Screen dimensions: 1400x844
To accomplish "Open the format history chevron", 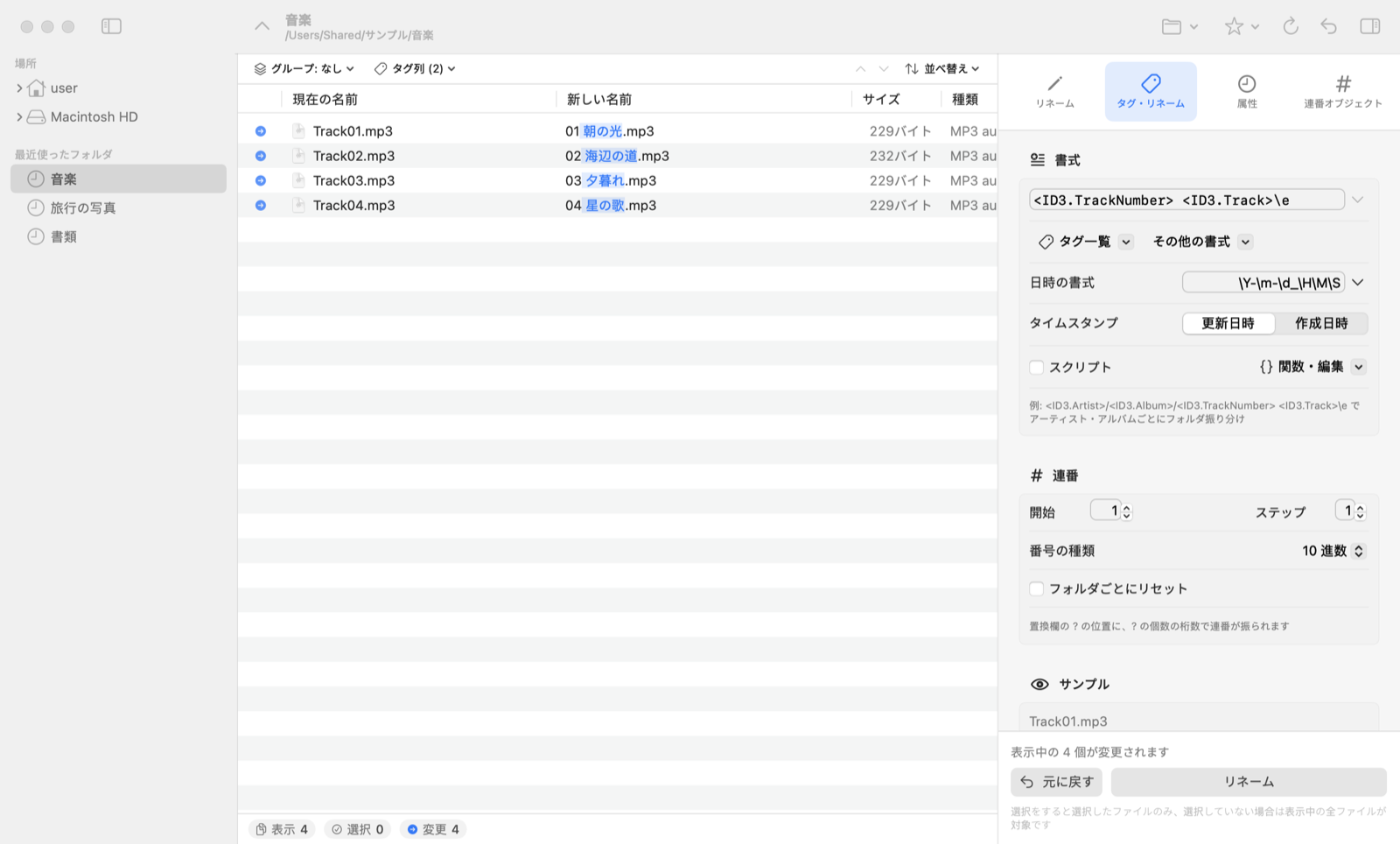I will click(1357, 200).
